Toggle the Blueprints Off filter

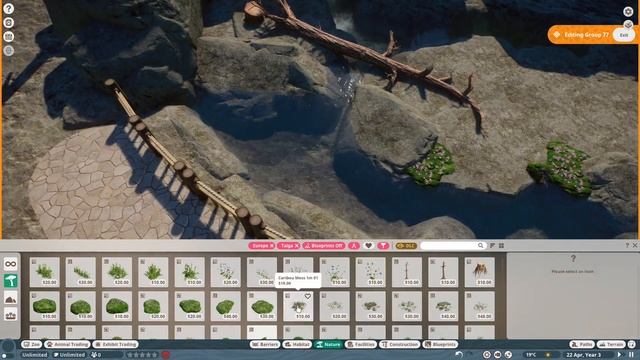324,246
